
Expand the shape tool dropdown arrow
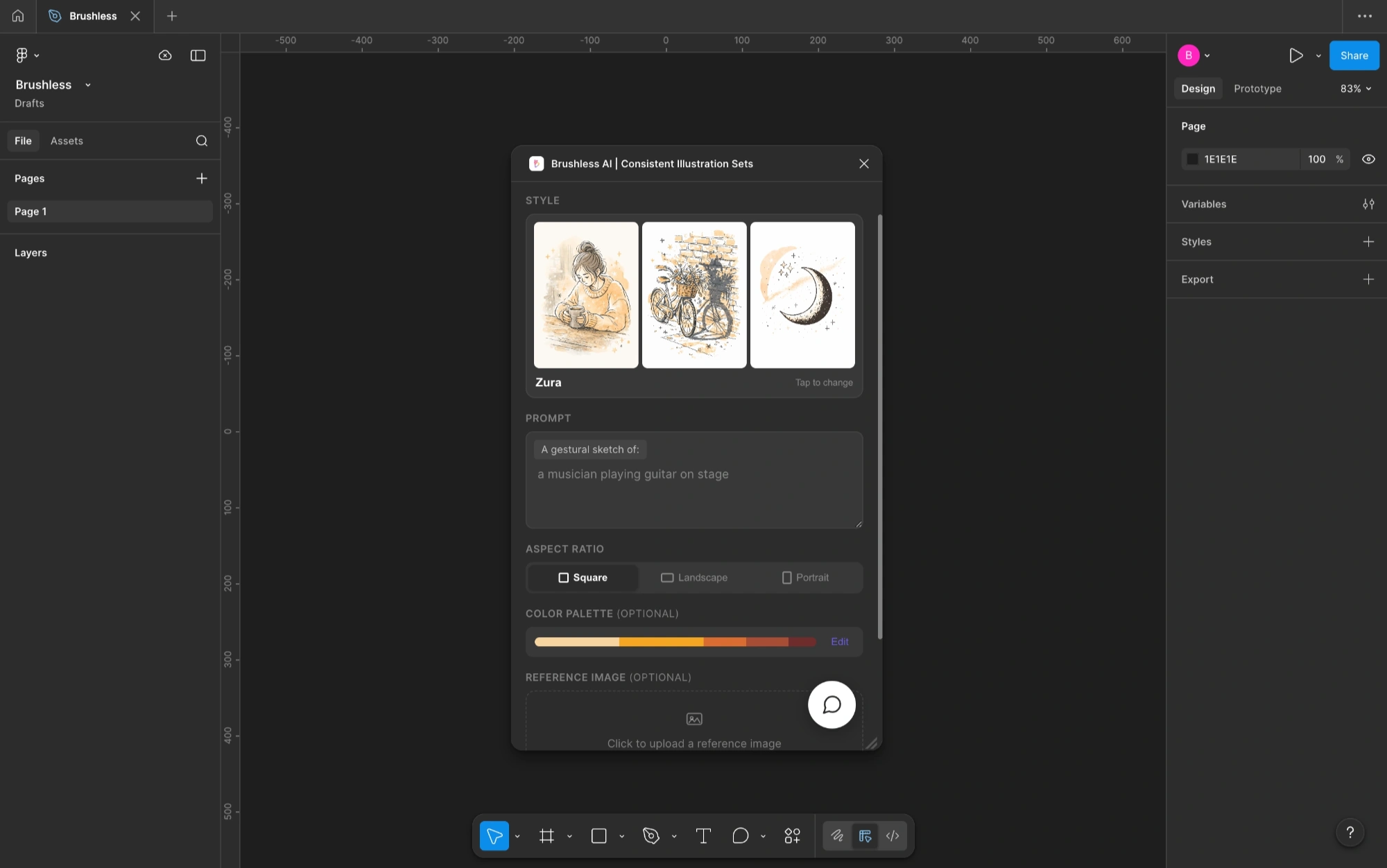click(x=621, y=836)
